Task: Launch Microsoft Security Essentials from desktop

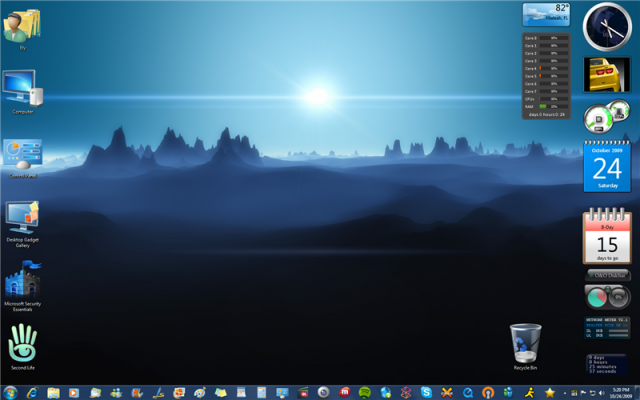Action: 22,287
